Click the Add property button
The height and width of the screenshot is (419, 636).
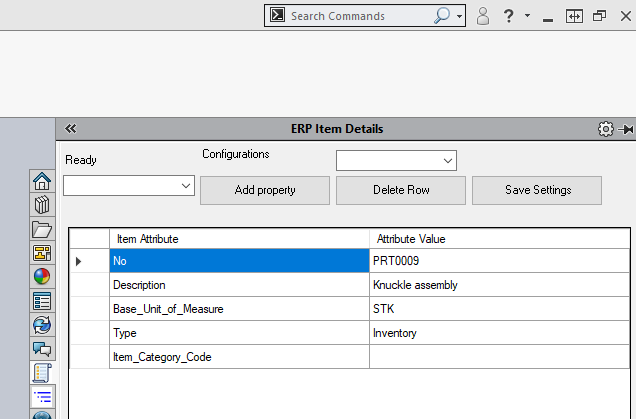pos(264,190)
